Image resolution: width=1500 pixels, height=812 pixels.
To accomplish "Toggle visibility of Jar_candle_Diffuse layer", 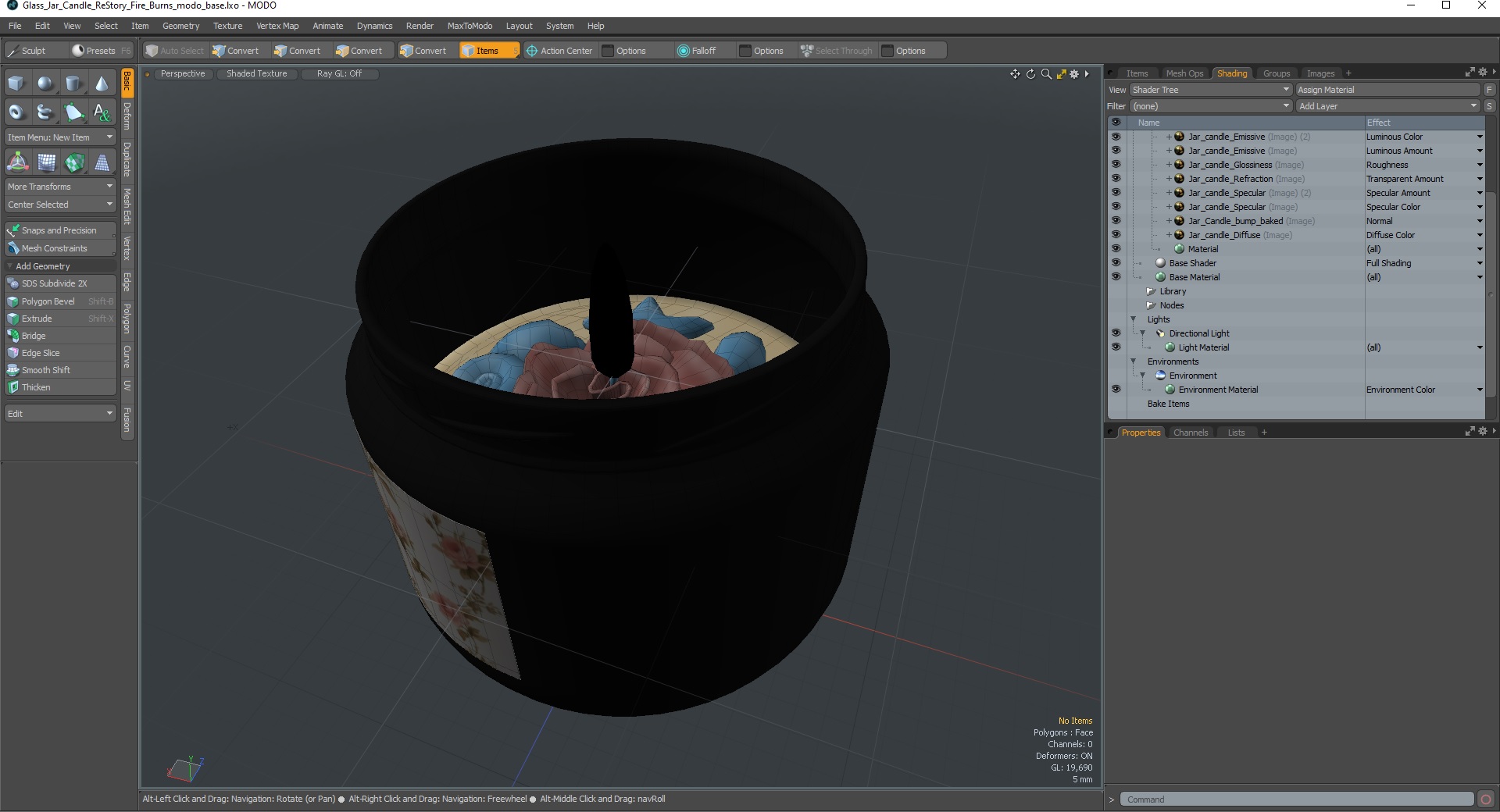I will pos(1116,235).
